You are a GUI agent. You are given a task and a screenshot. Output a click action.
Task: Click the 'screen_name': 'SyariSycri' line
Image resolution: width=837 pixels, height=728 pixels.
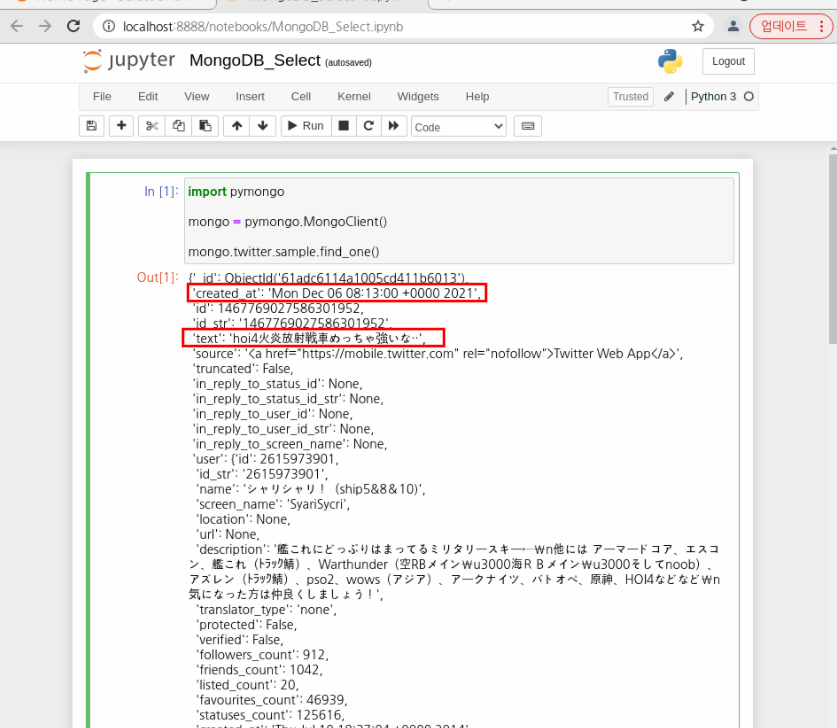tap(273, 504)
